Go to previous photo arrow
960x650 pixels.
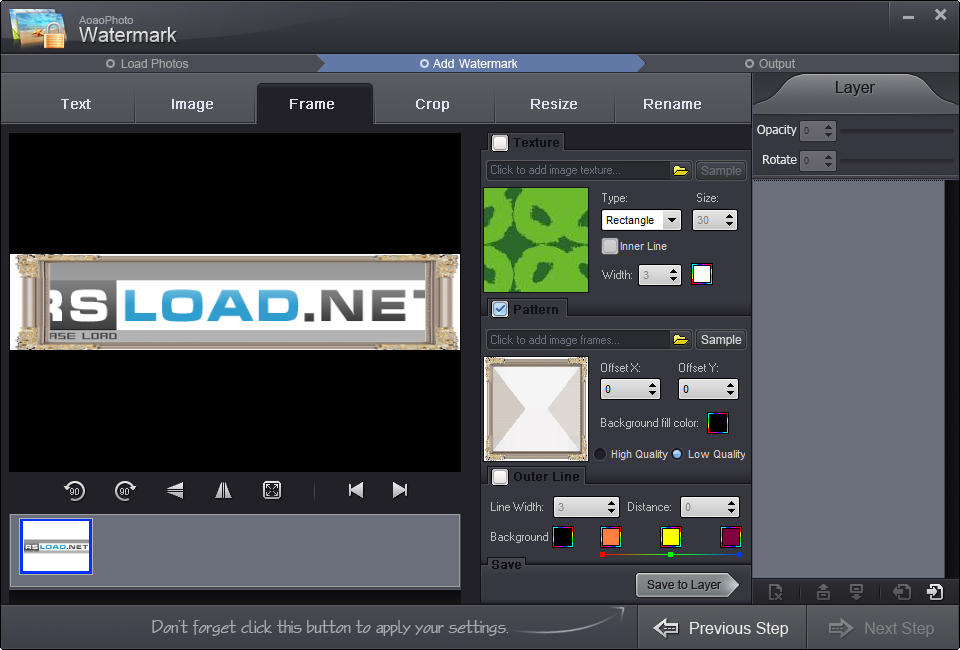[356, 490]
